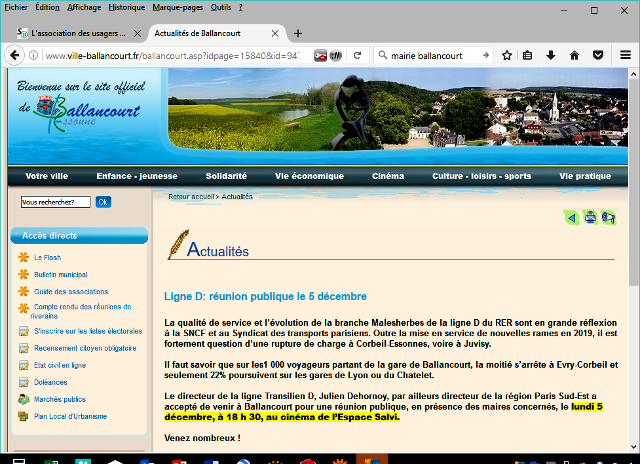Click the round striped extension icon beside reload

tap(336, 55)
